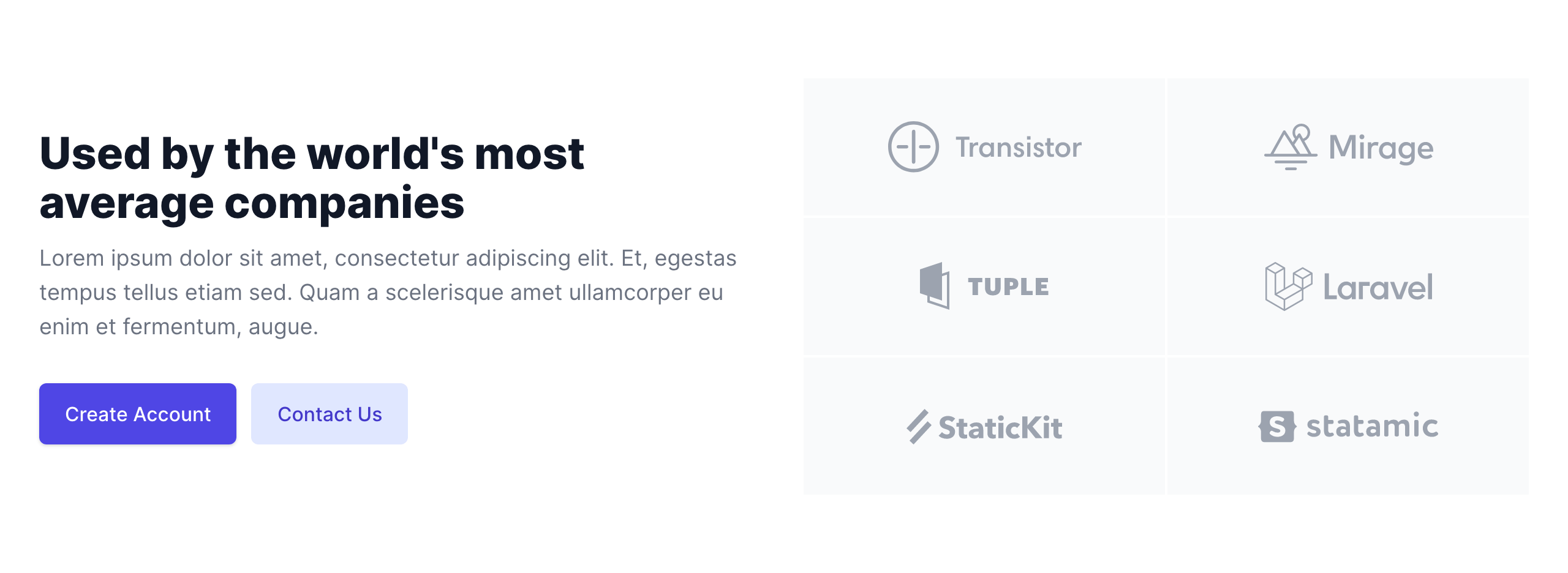This screenshot has width=1568, height=573.
Task: Select the TUPLE wordmark text
Action: (1008, 286)
